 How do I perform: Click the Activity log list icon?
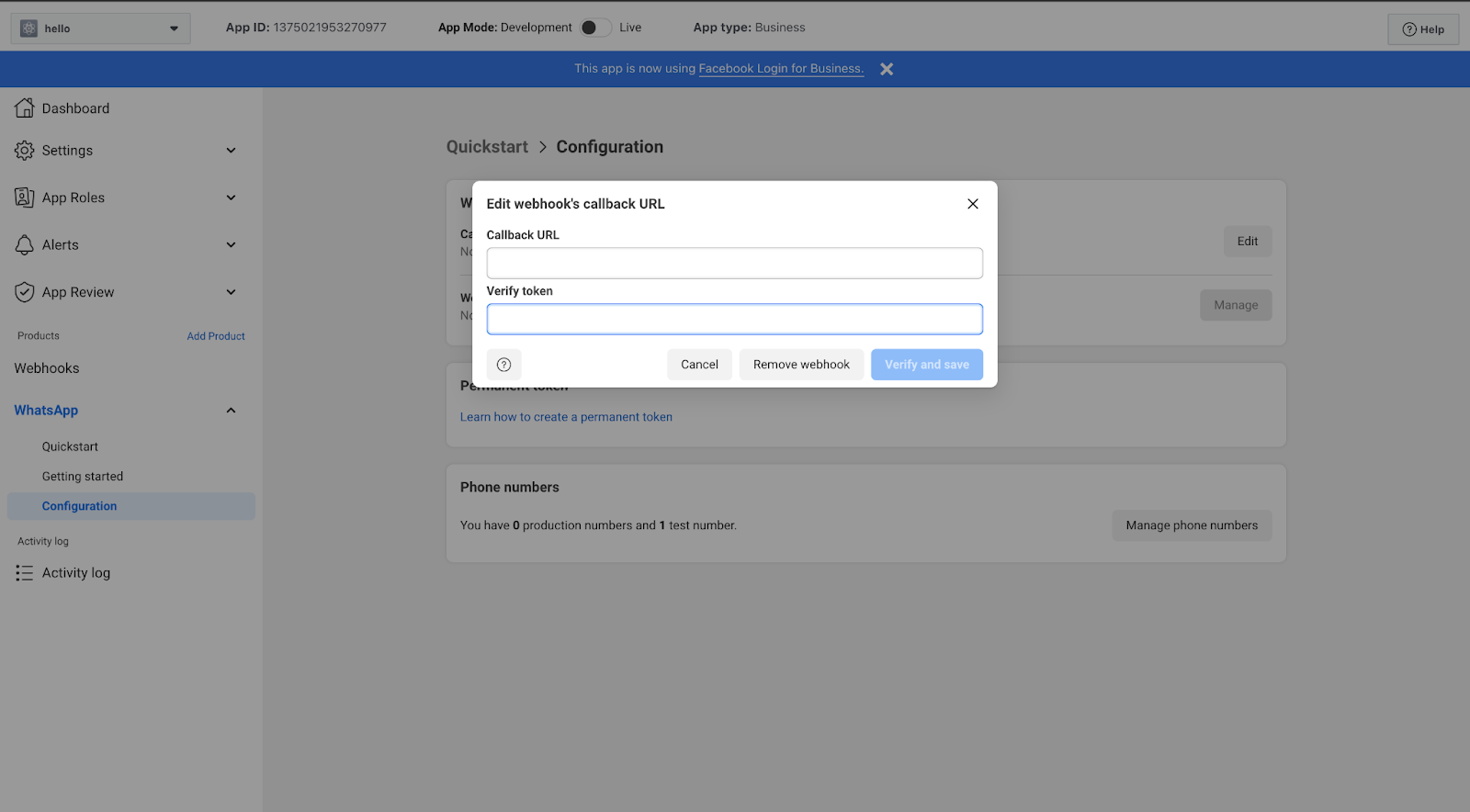click(x=25, y=573)
